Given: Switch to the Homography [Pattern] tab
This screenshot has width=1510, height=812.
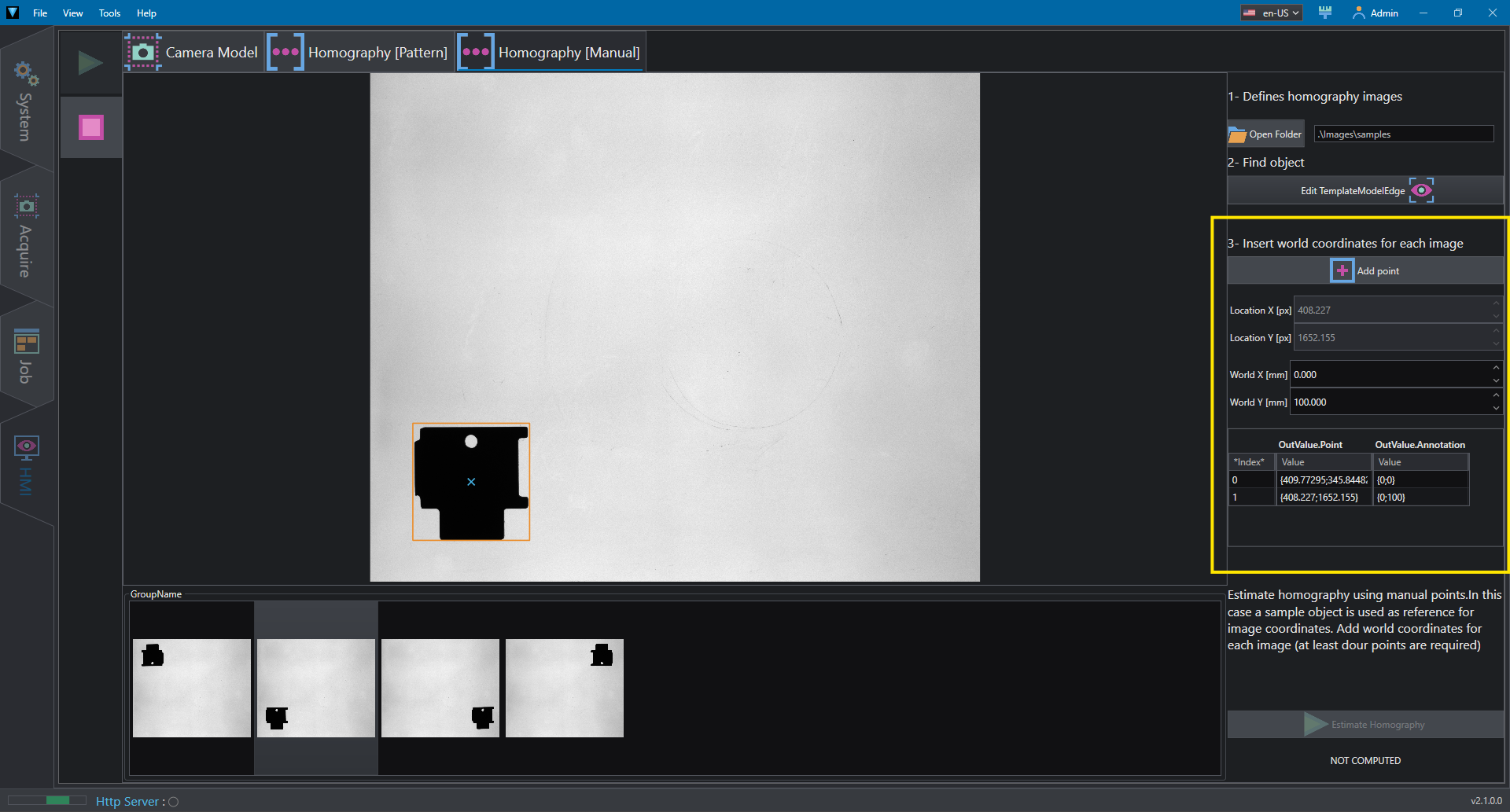Looking at the screenshot, I should click(359, 52).
